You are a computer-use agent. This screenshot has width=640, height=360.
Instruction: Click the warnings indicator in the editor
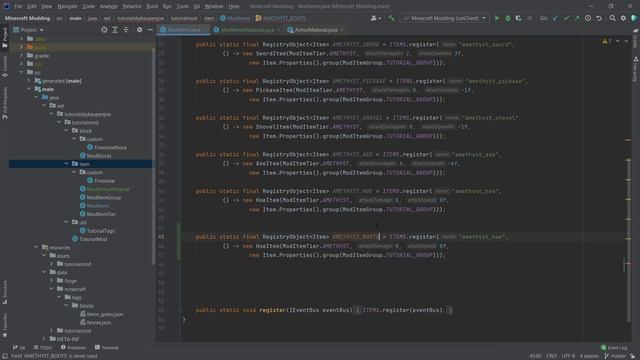tap(607, 41)
